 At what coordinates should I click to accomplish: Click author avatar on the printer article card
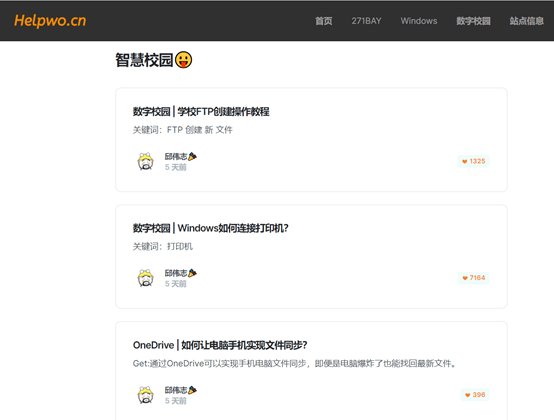pos(146,278)
